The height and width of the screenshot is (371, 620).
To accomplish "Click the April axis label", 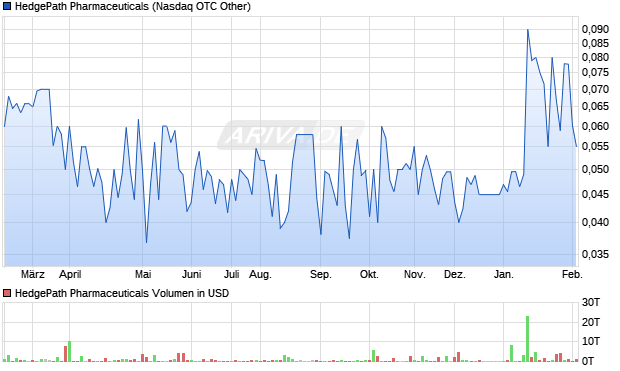I will (70, 274).
